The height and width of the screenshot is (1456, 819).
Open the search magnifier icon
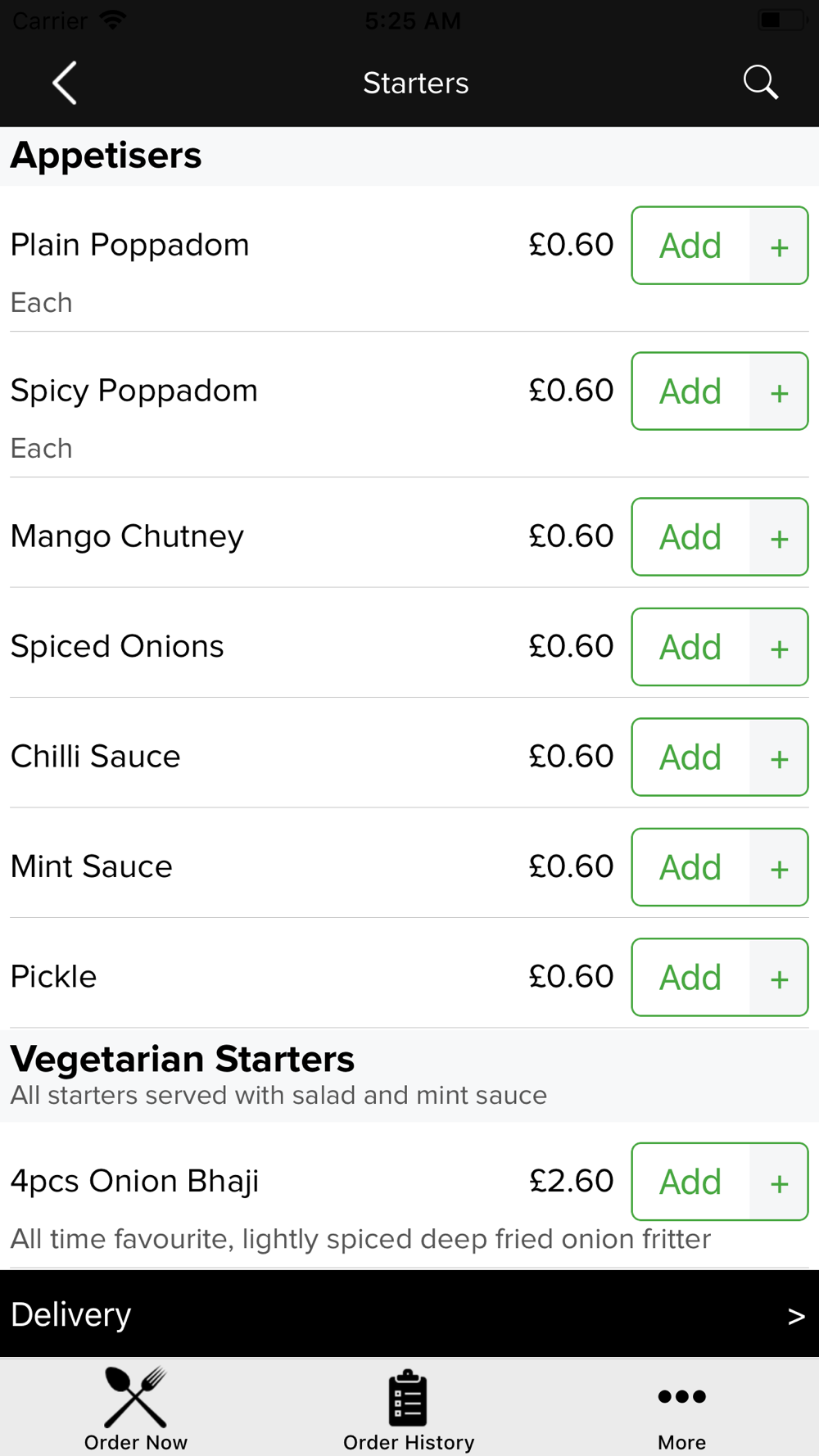coord(760,83)
